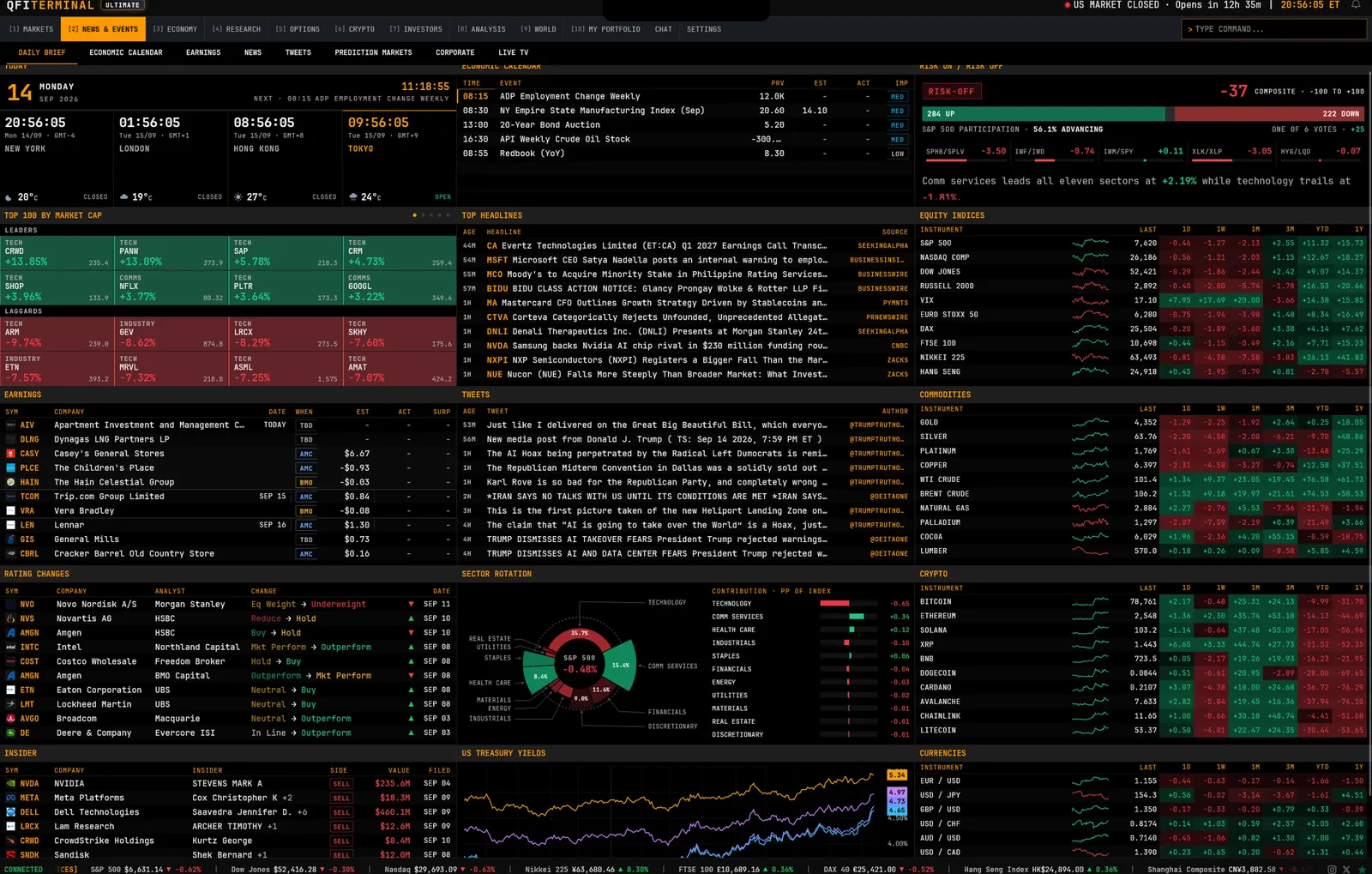Click the green star icon in status bar

1361,869
